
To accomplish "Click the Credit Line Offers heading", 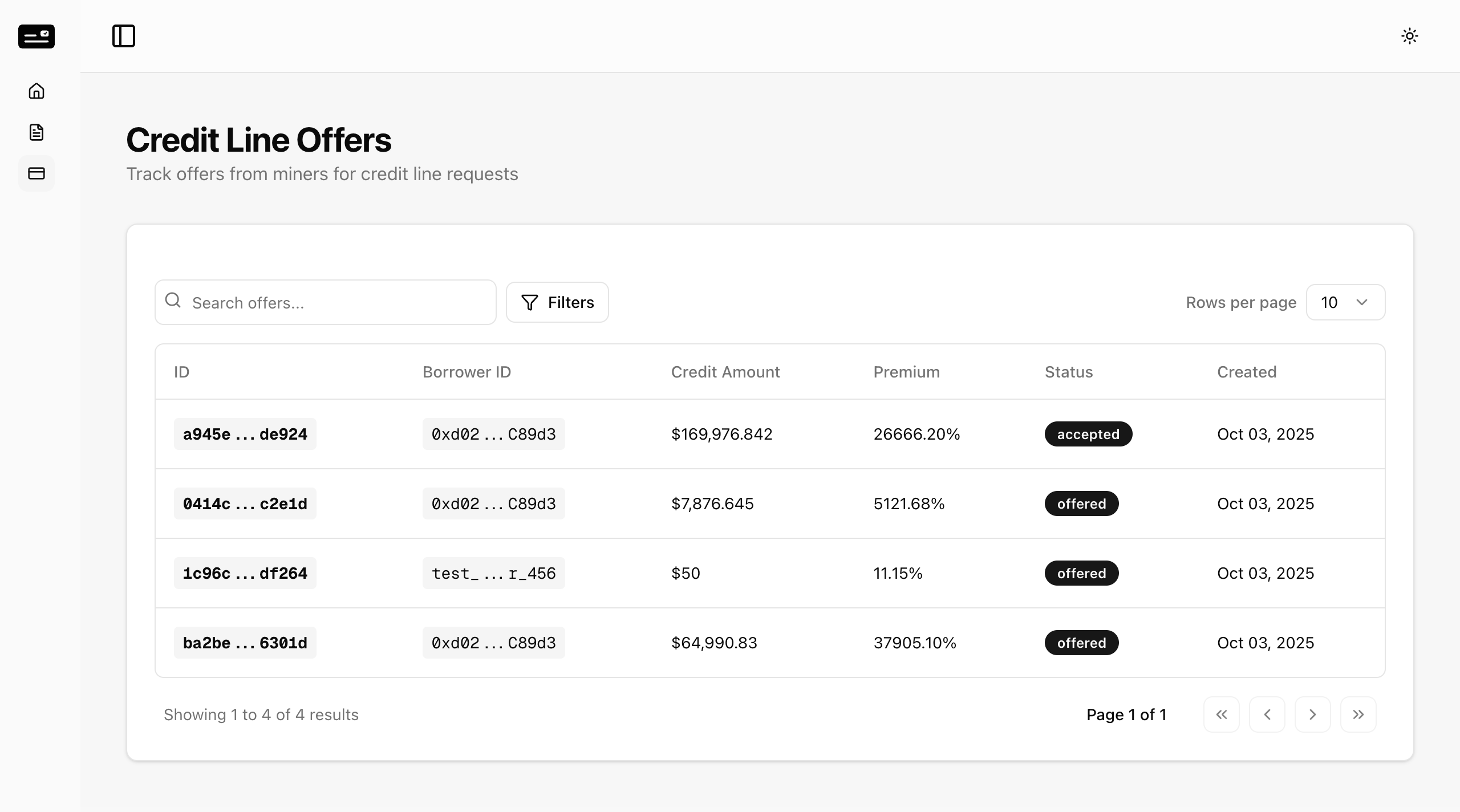I will [x=258, y=140].
